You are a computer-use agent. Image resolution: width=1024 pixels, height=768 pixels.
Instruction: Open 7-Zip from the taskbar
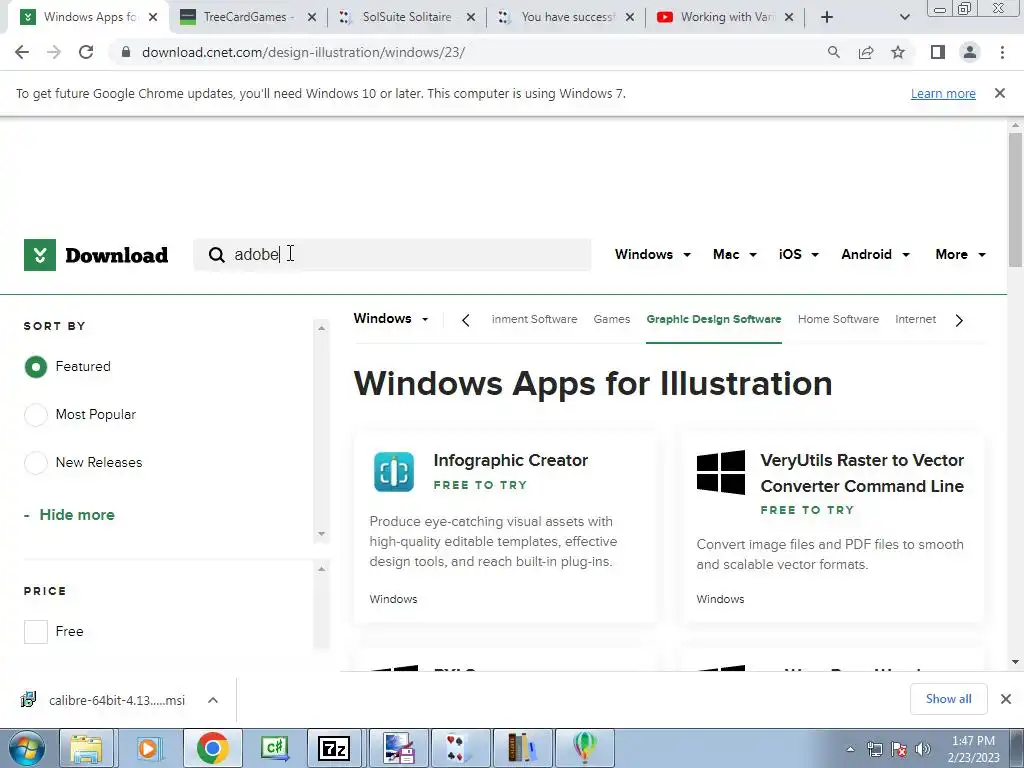click(334, 748)
